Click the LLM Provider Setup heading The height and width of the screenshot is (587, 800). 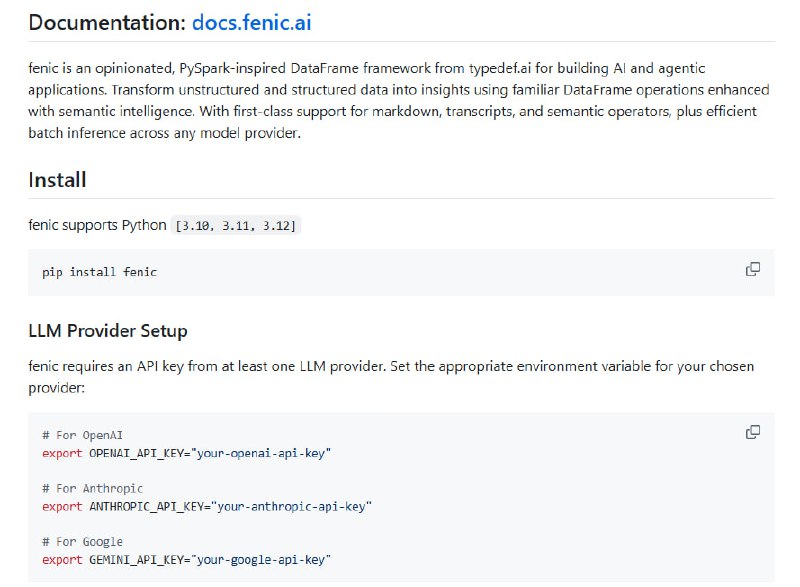[108, 330]
